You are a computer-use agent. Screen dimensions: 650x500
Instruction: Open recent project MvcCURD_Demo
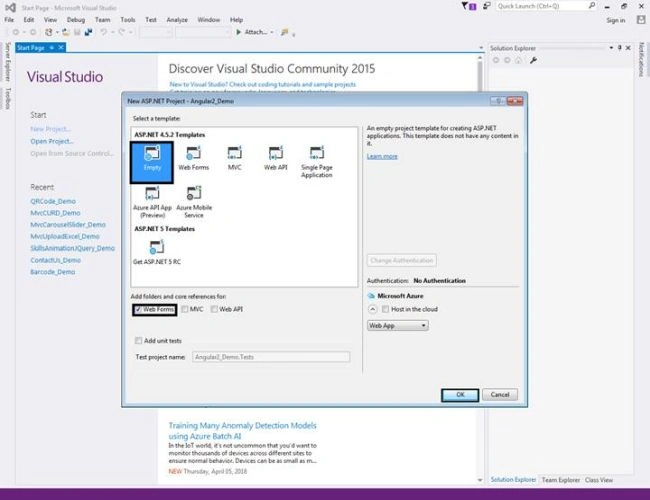(x=55, y=213)
